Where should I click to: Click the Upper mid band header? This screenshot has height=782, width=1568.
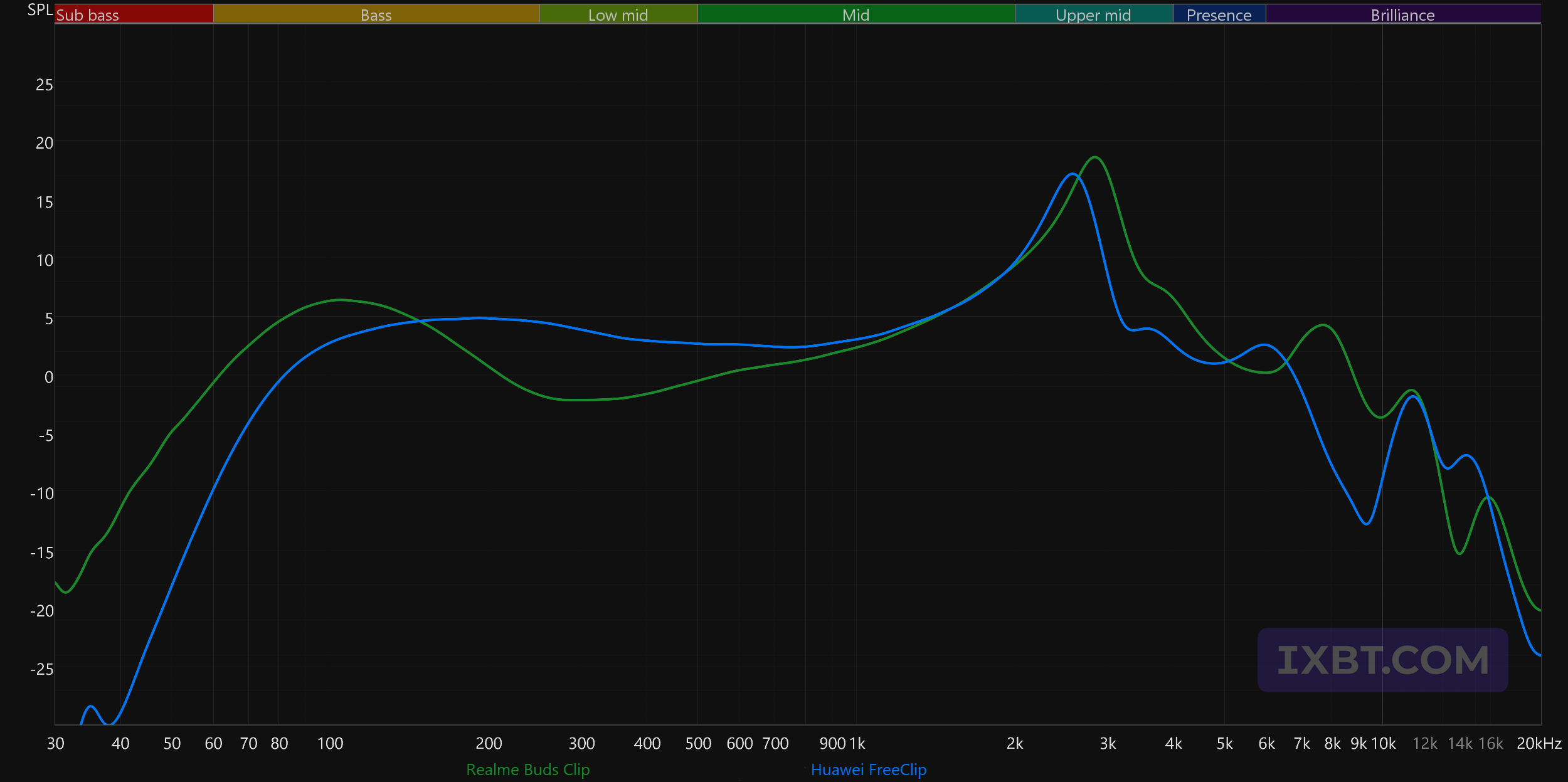coord(1093,14)
